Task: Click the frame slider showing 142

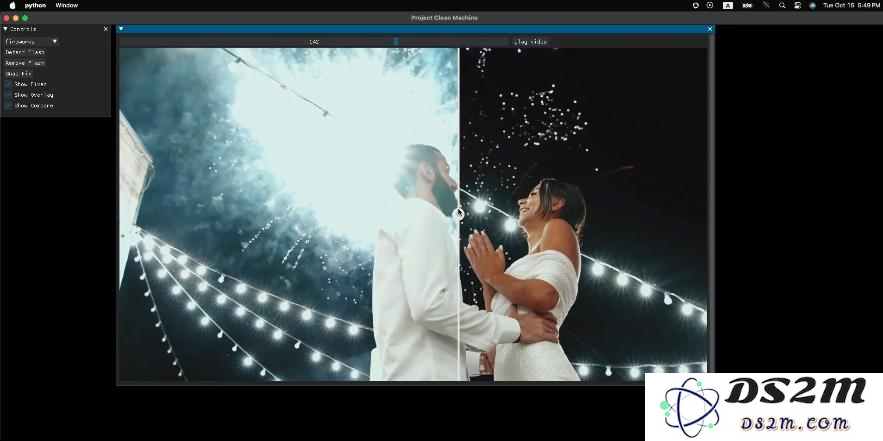Action: point(314,42)
